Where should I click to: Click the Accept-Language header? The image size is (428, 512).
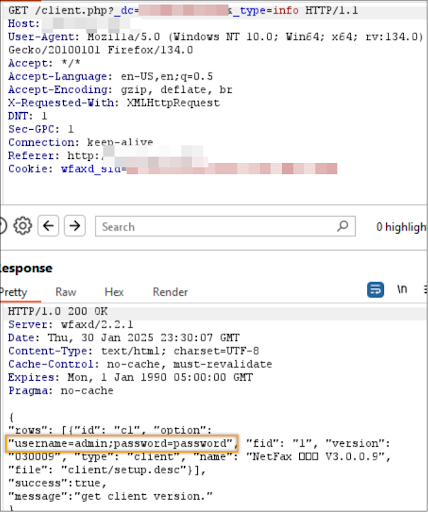110,76
